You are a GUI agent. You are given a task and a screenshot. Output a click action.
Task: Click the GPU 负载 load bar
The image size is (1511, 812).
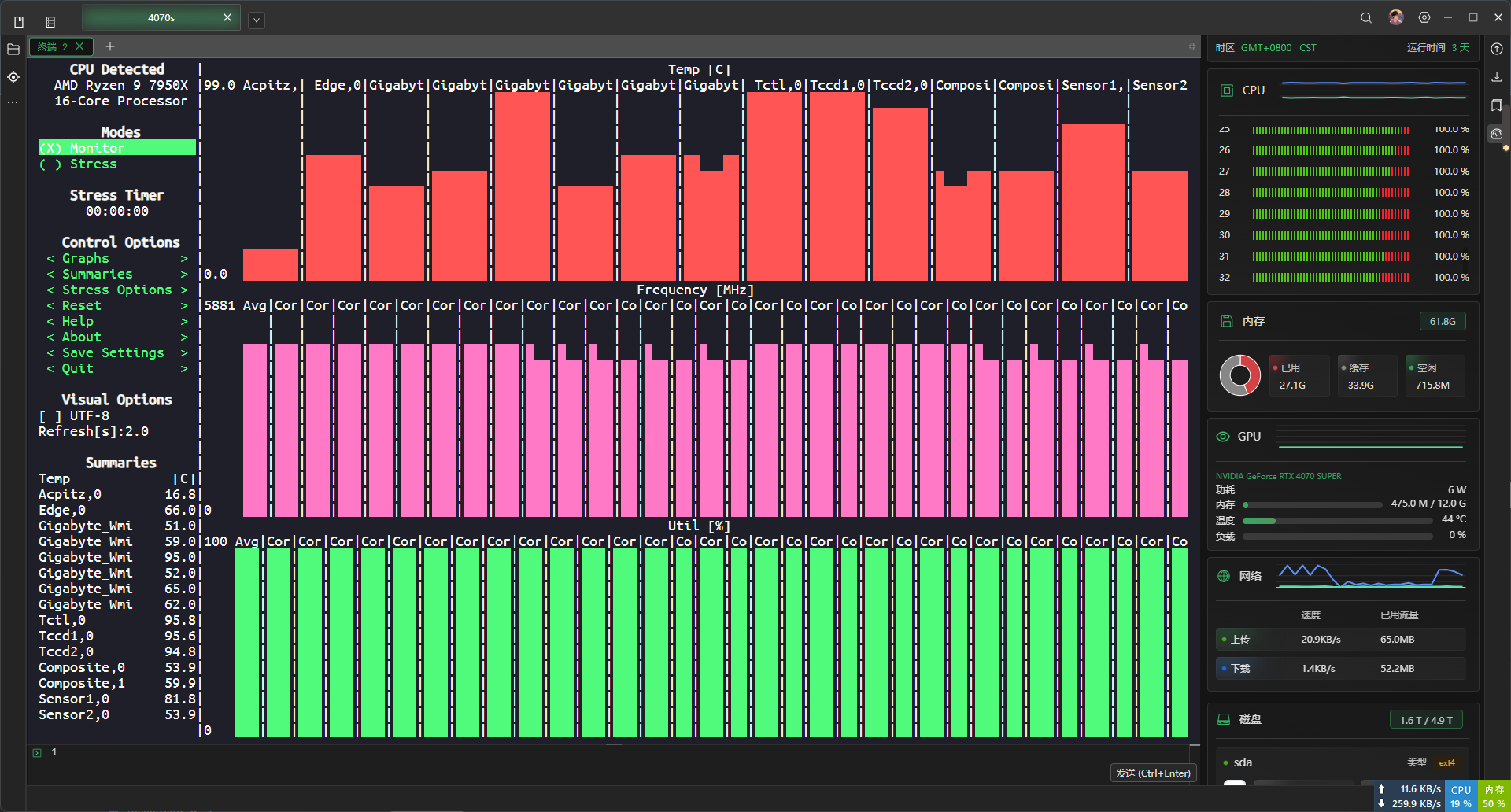point(1338,537)
